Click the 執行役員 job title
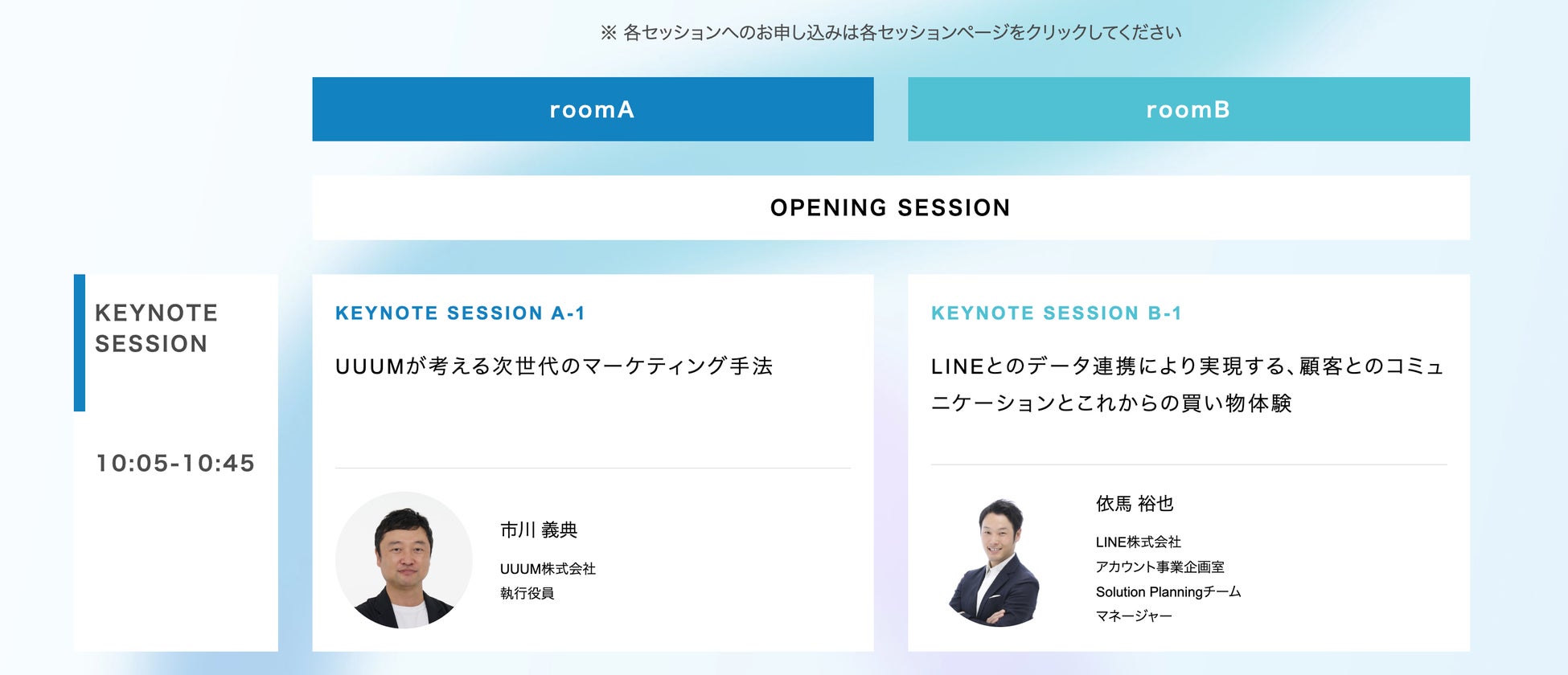Image resolution: width=1568 pixels, height=675 pixels. point(527,594)
